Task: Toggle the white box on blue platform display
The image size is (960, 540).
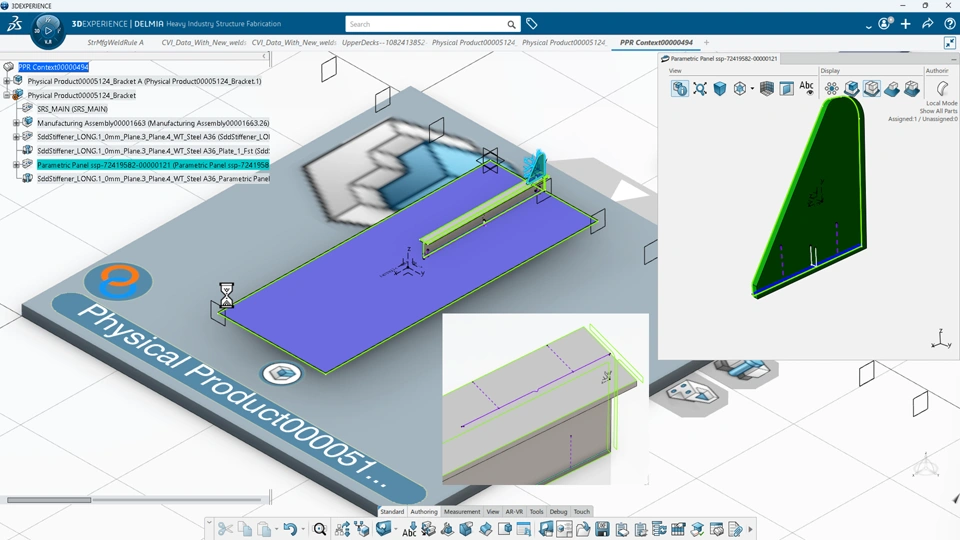Action: pyautogui.click(x=892, y=89)
